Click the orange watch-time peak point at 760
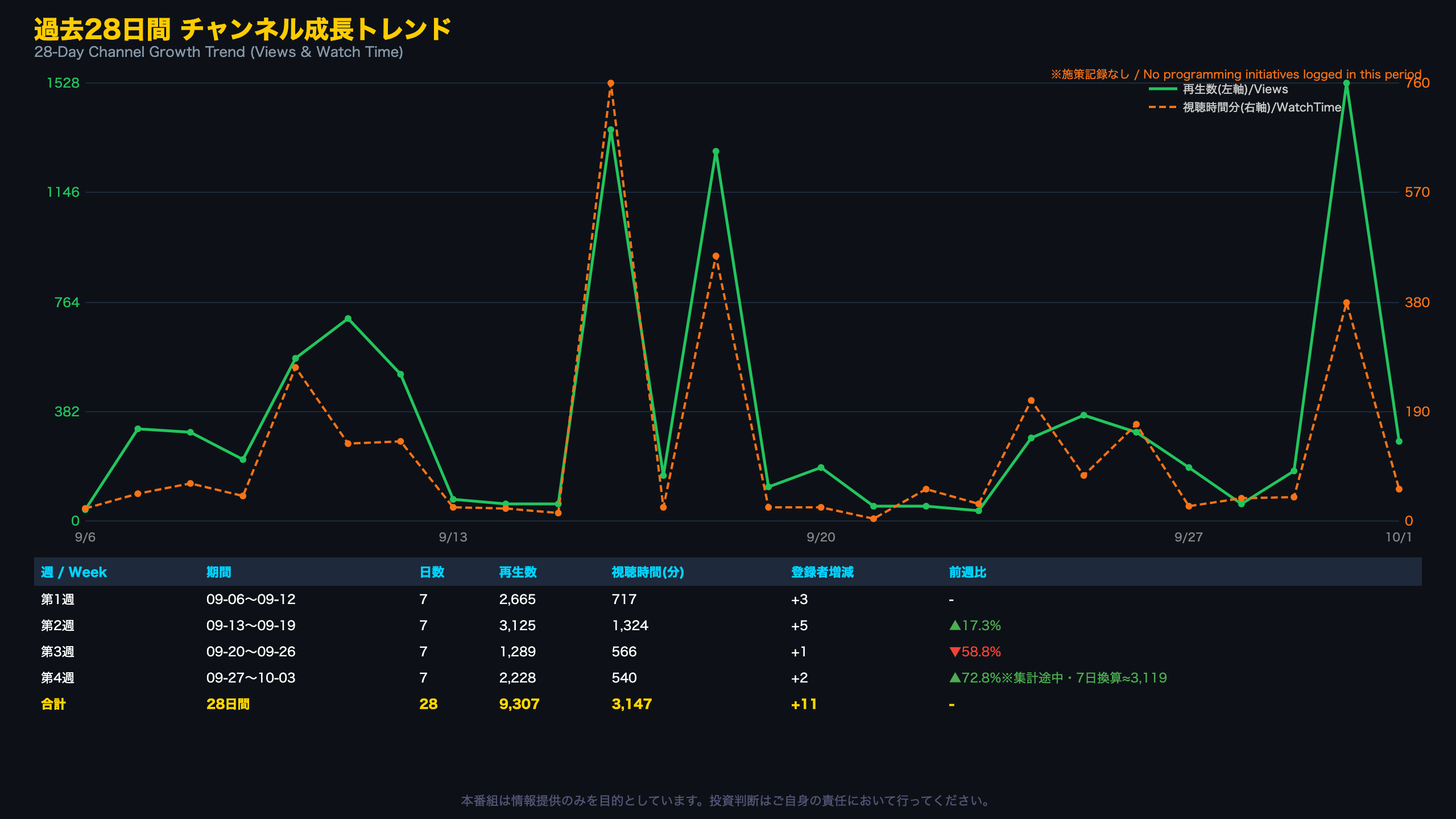 pyautogui.click(x=610, y=84)
